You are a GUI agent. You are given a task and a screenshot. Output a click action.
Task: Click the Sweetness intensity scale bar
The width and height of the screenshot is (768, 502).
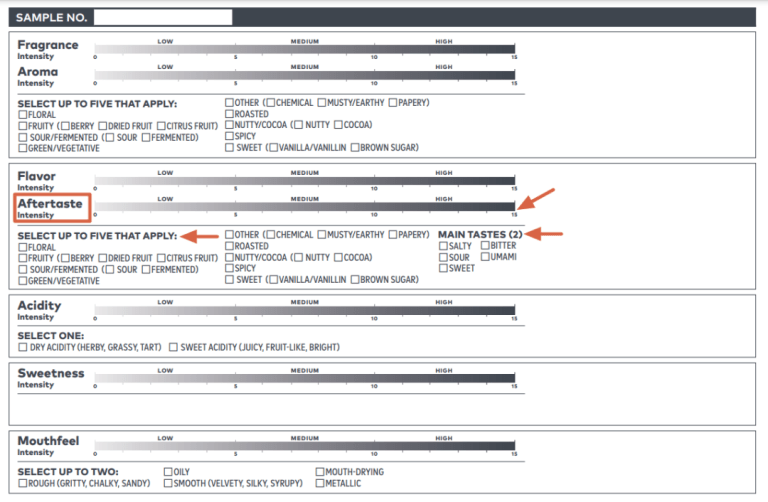click(x=305, y=376)
